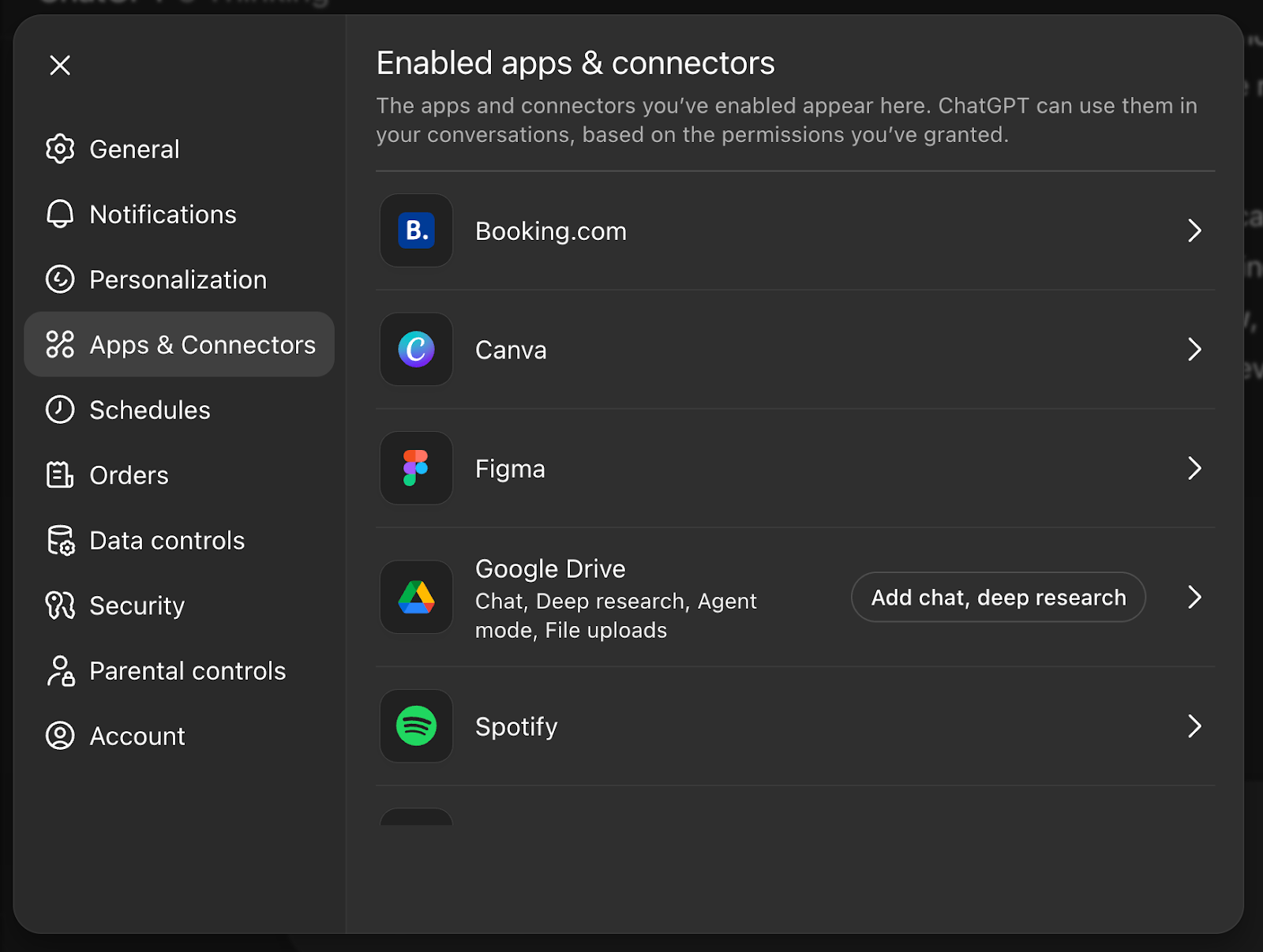Expand the Figma row chevron

[1194, 468]
